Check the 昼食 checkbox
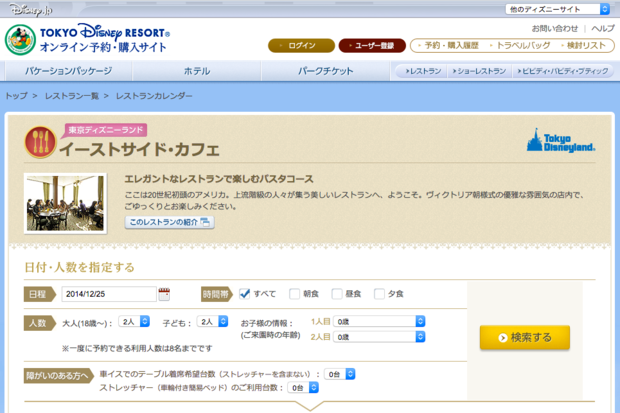Viewport: 620px width, 413px height. pyautogui.click(x=337, y=294)
